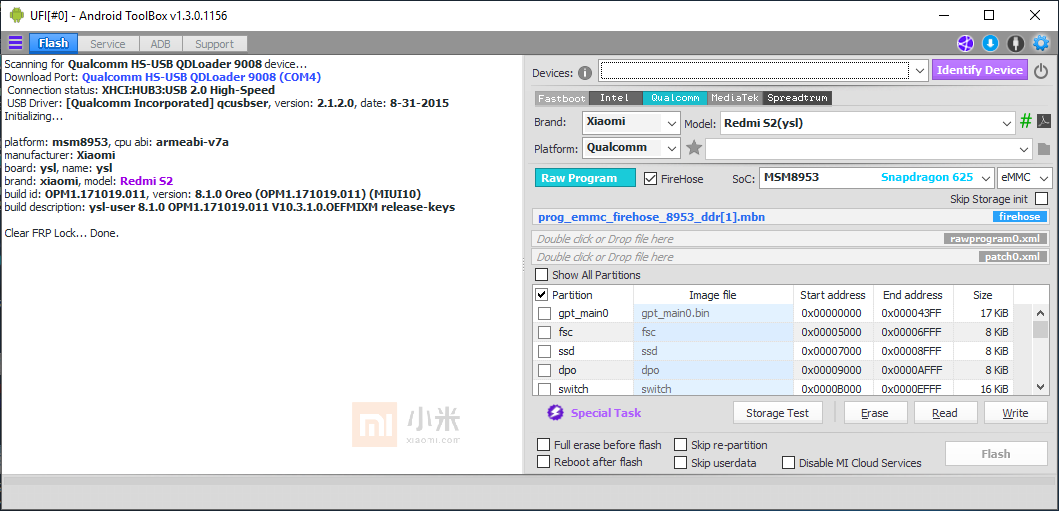Enable Skip re-partition option
Screen dimensions: 1059x511
tap(680, 445)
